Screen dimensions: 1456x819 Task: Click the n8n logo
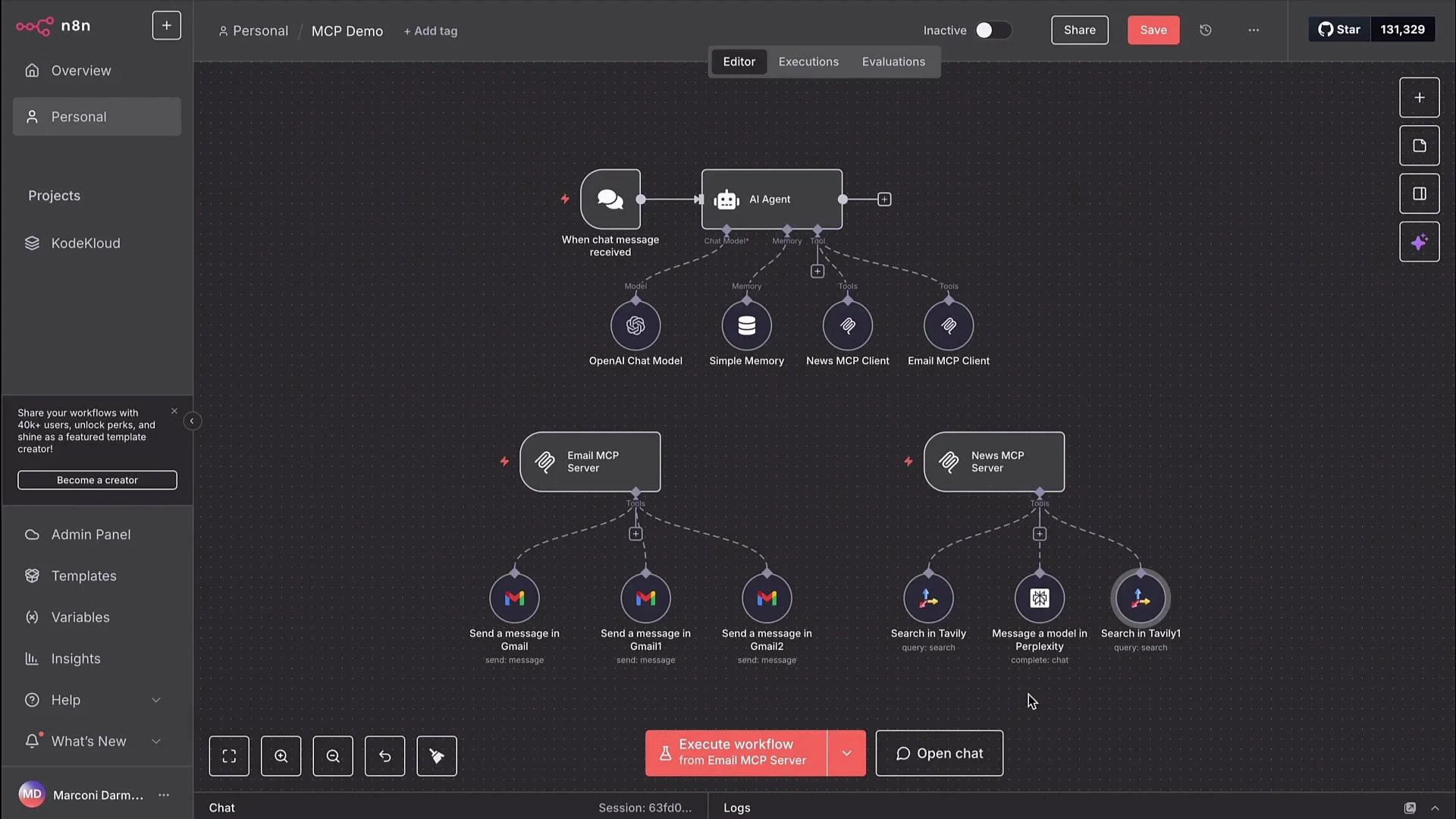[x=53, y=26]
